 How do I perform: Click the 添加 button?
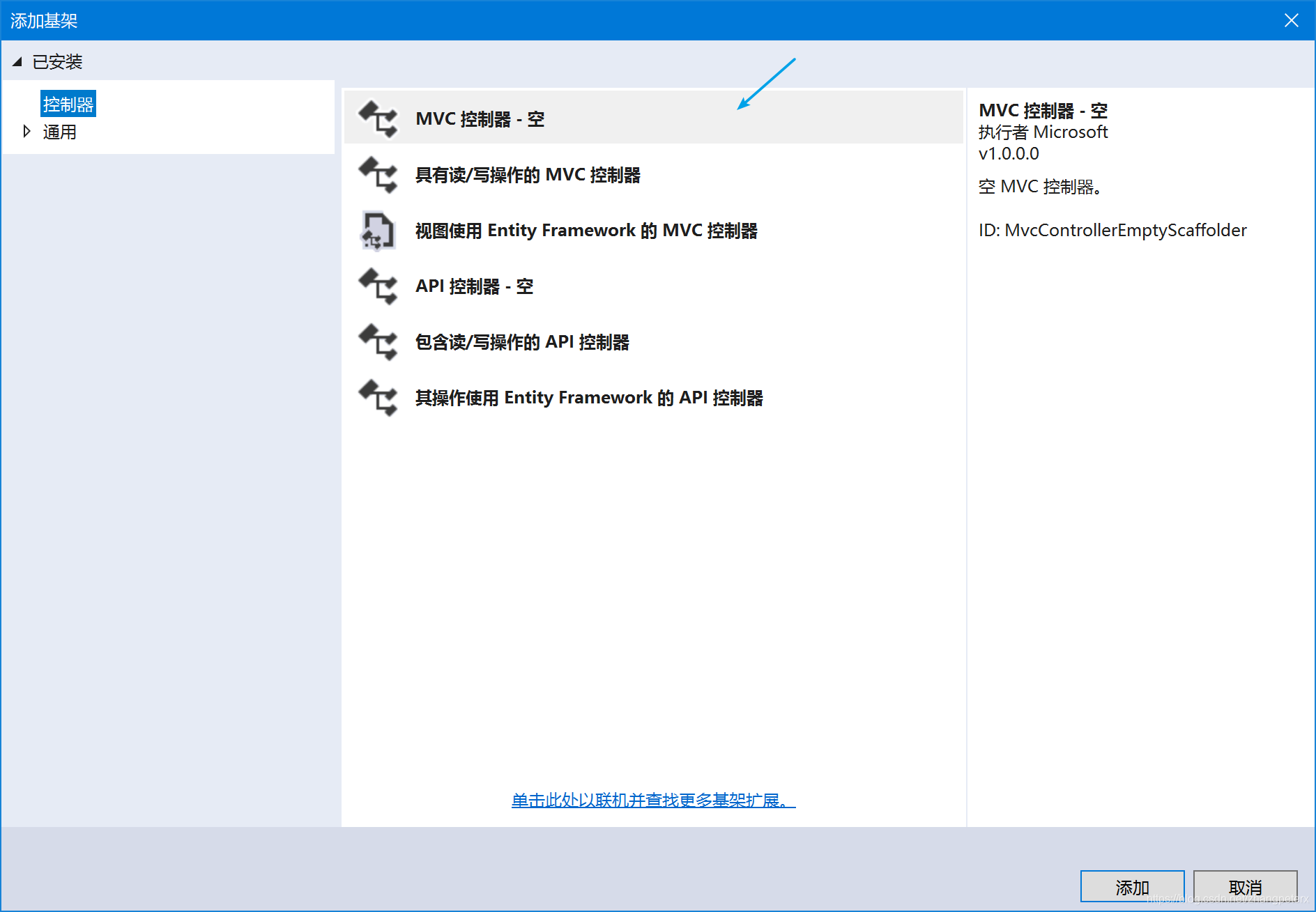click(x=1132, y=886)
